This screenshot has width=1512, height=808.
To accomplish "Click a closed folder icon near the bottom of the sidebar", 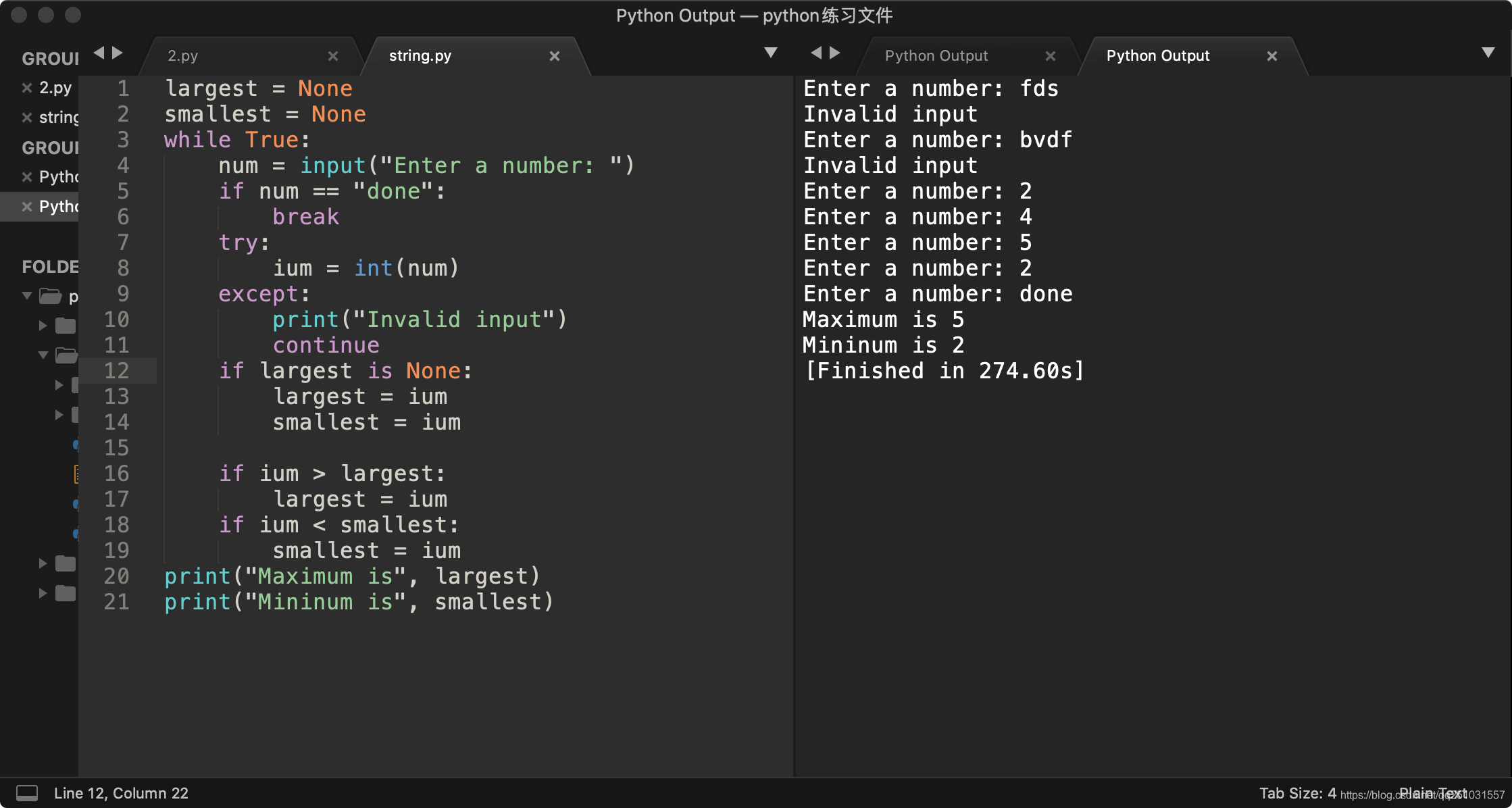I will click(66, 563).
